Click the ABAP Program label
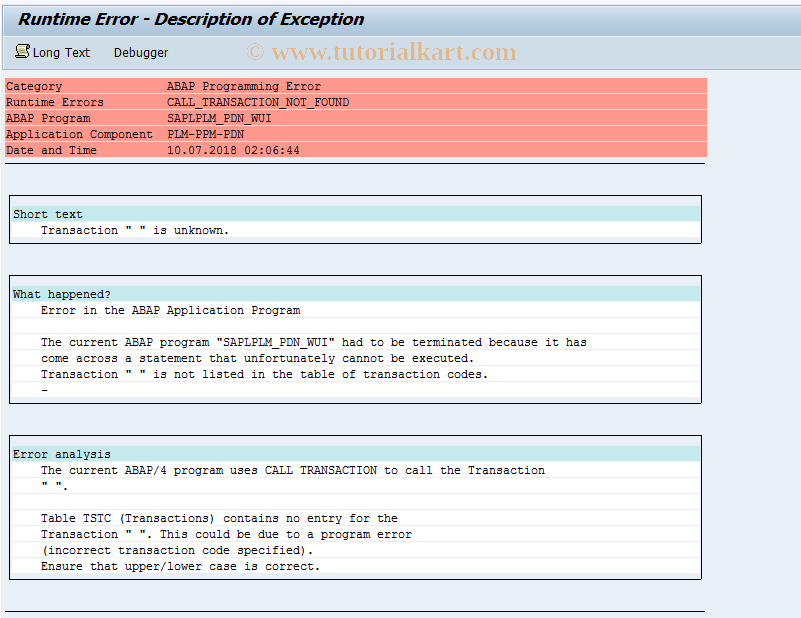This screenshot has width=801, height=618. [x=48, y=118]
